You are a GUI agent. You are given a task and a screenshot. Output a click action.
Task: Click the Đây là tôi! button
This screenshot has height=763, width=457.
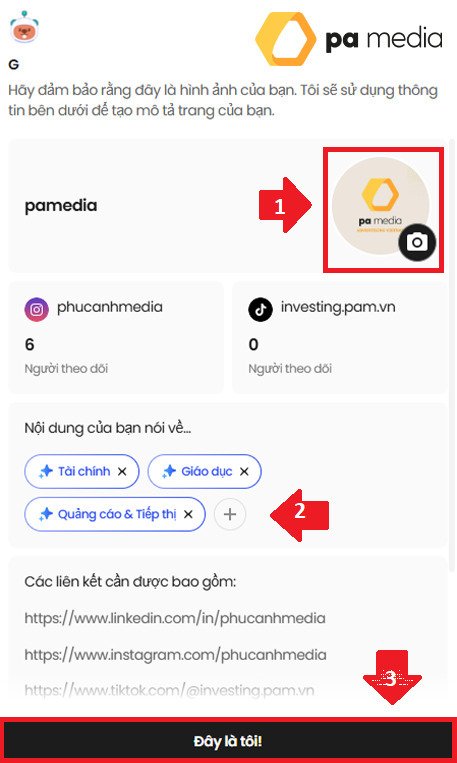pyautogui.click(x=228, y=742)
